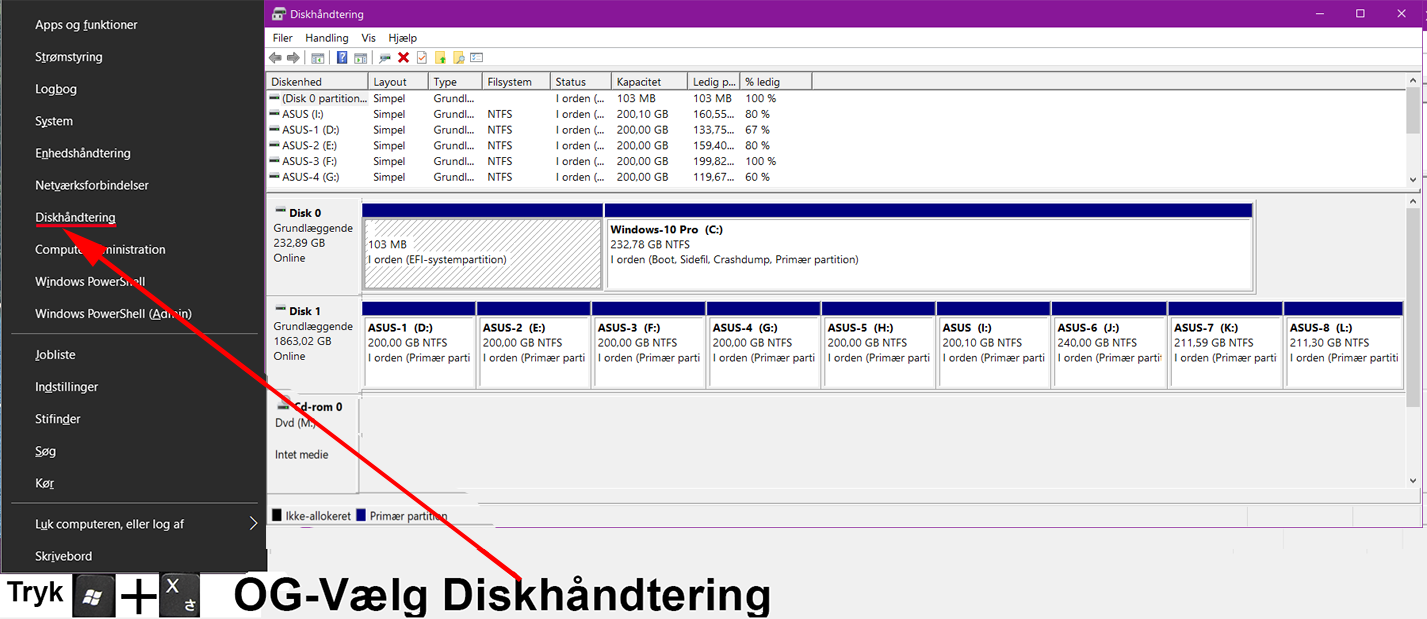The height and width of the screenshot is (619, 1427).
Task: Click the folder with green arrow icon
Action: [x=440, y=58]
